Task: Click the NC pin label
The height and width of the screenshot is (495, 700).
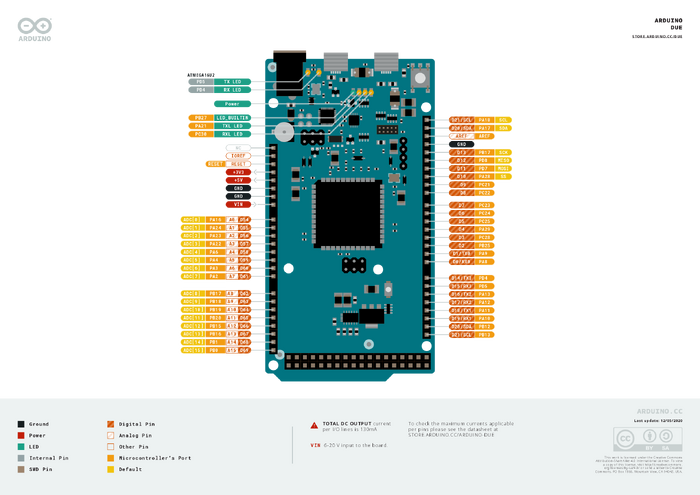Action: click(x=238, y=148)
